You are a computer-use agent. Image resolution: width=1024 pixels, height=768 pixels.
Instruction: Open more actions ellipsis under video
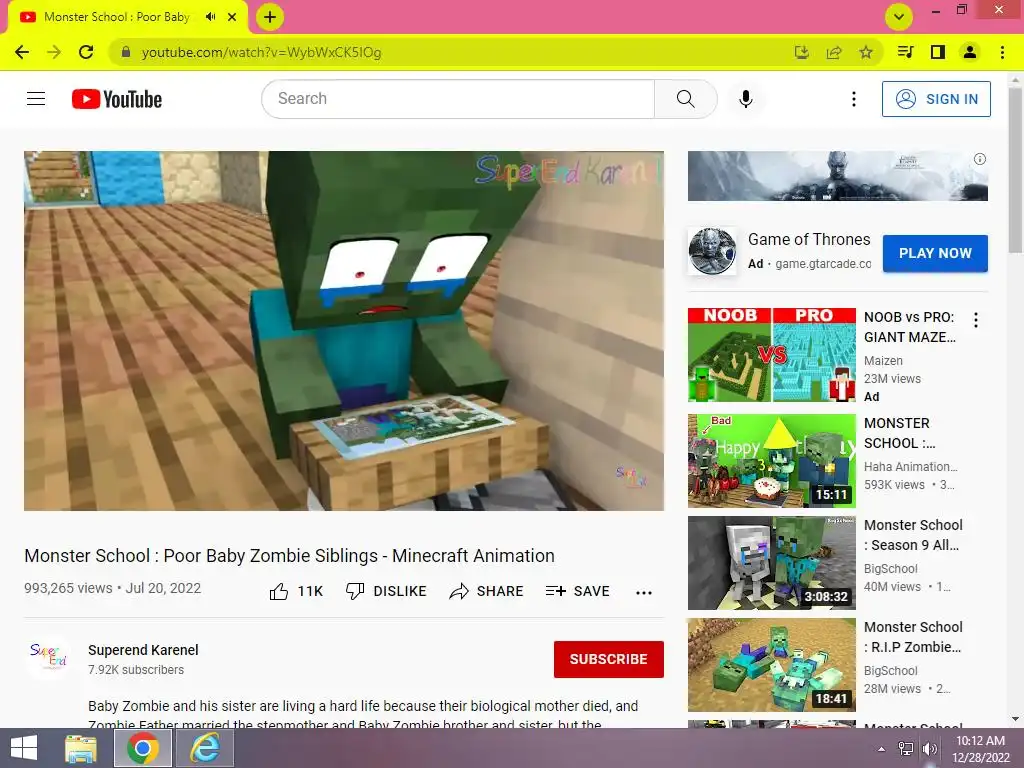[x=644, y=593]
